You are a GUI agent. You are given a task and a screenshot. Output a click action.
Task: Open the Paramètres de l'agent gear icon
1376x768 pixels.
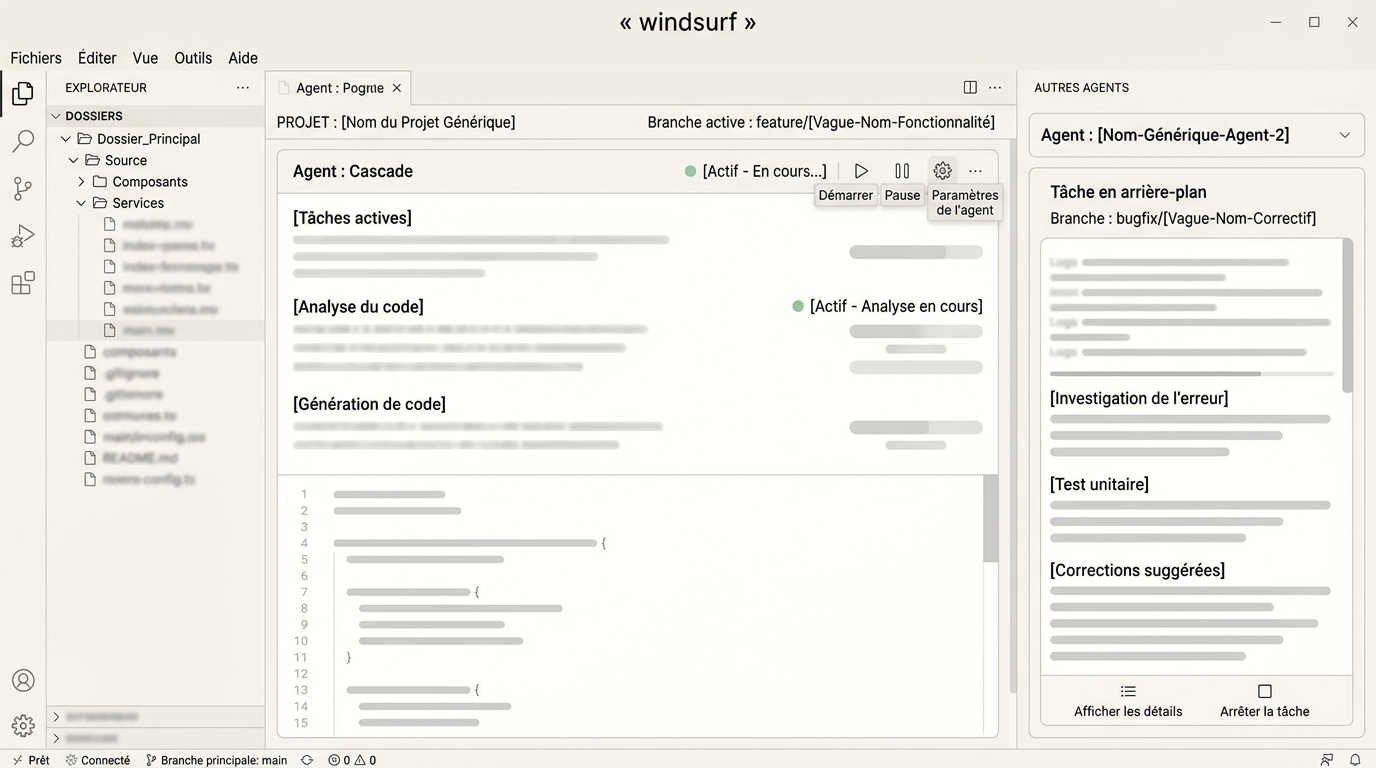point(942,171)
